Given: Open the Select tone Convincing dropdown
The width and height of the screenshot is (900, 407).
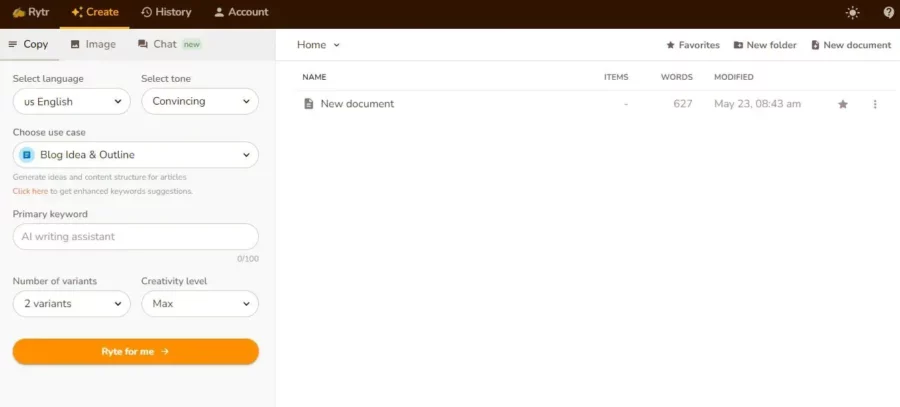Looking at the screenshot, I should [x=199, y=101].
